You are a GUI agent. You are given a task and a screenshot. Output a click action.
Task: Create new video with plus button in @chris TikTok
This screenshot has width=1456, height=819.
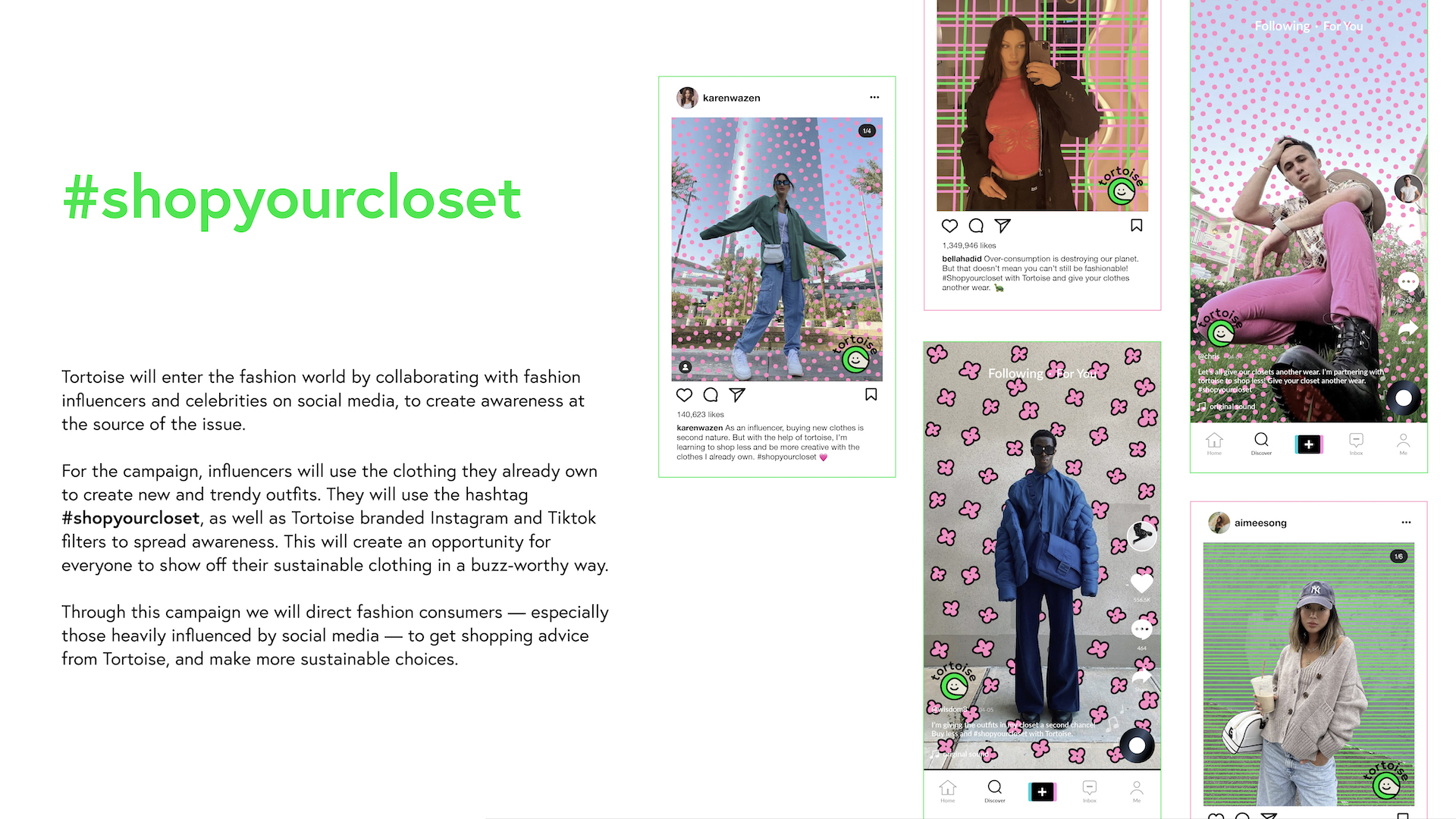point(1309,444)
